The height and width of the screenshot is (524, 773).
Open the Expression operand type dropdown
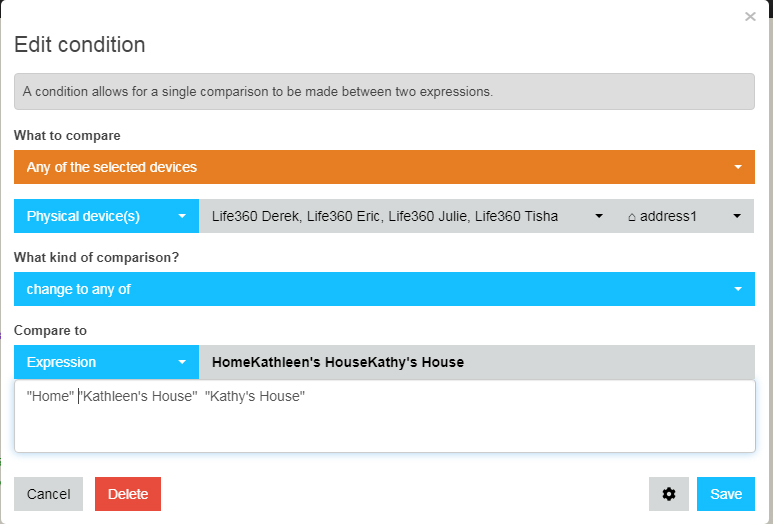(x=106, y=362)
